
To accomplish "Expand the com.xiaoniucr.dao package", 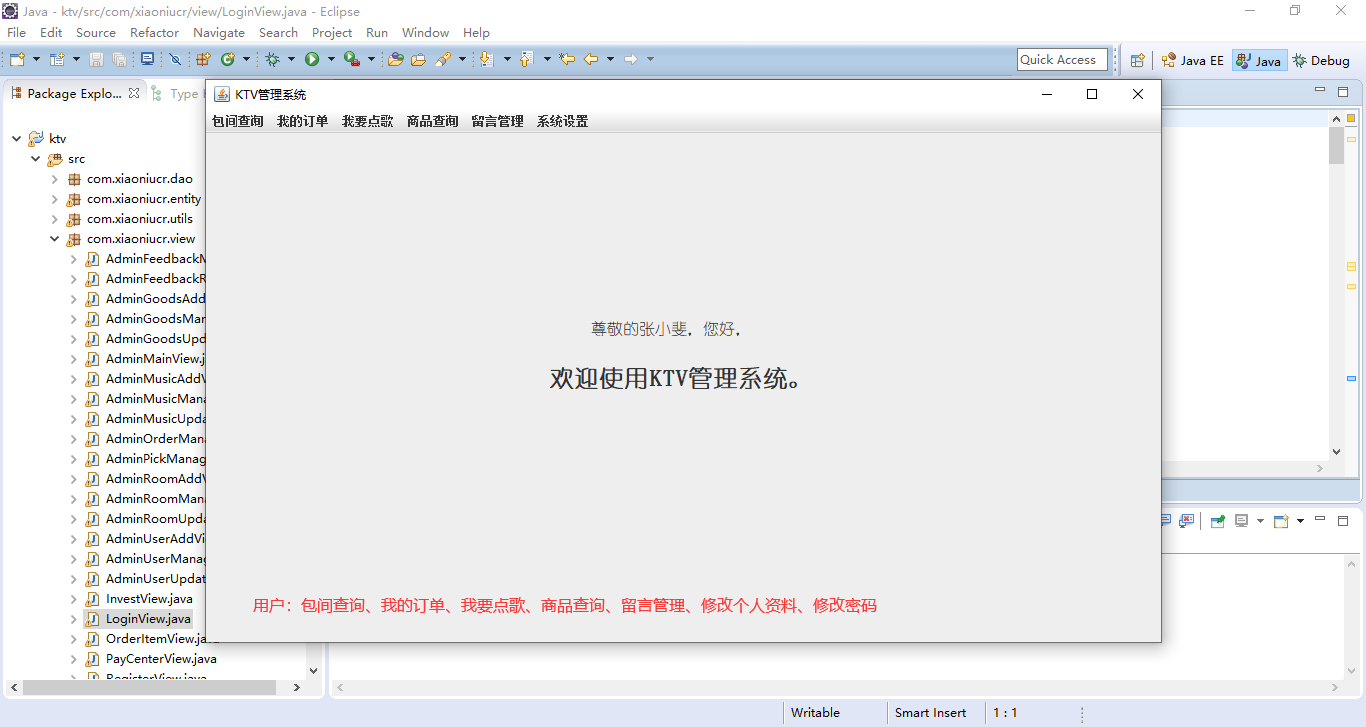I will point(55,179).
